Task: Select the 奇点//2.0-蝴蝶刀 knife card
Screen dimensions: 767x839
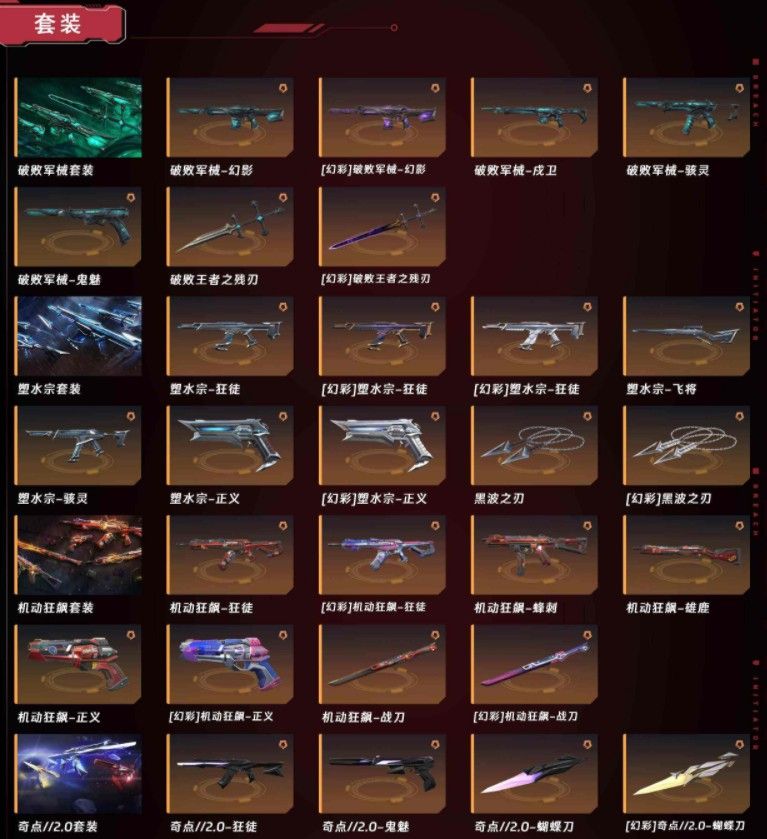Action: [x=534, y=774]
